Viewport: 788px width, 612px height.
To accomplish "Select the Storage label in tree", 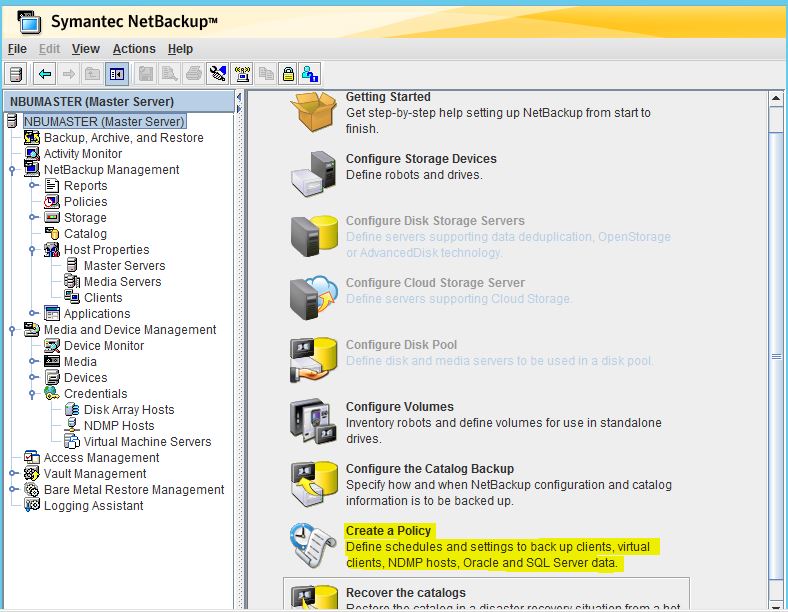I will 85,218.
